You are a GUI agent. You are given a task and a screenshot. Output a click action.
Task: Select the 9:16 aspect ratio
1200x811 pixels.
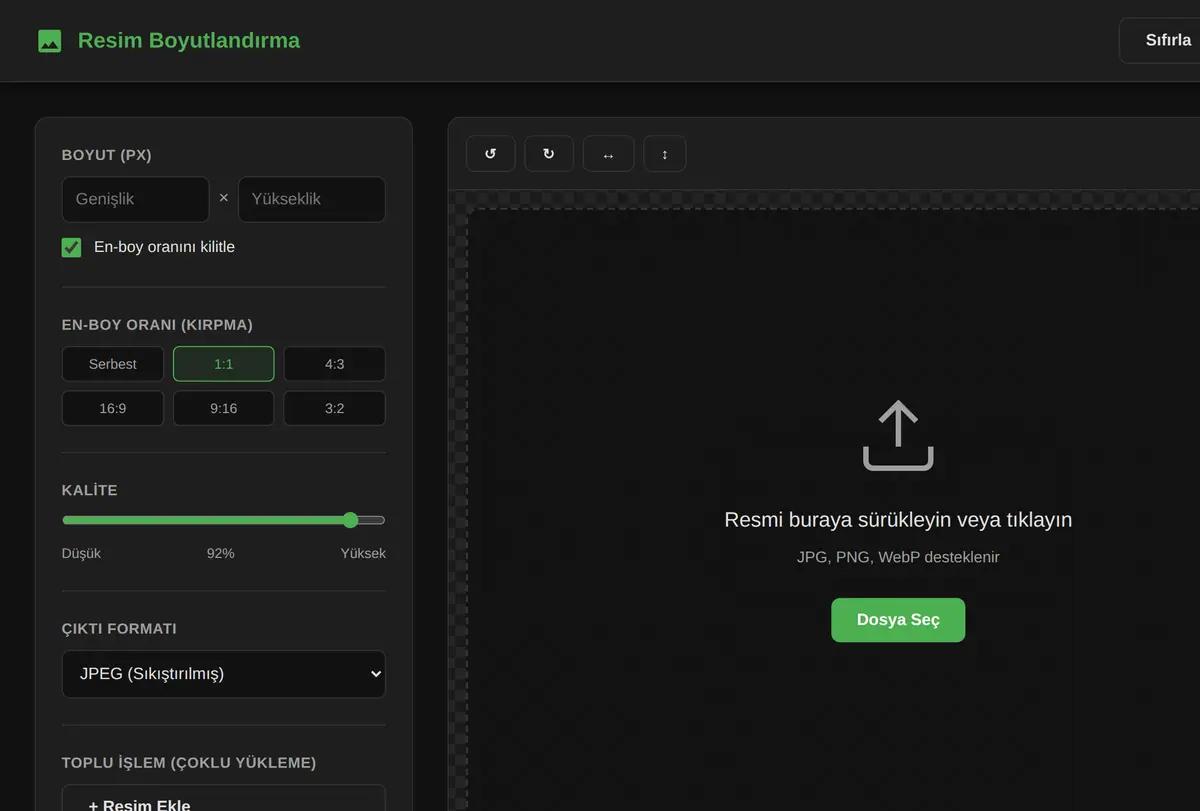(x=224, y=408)
